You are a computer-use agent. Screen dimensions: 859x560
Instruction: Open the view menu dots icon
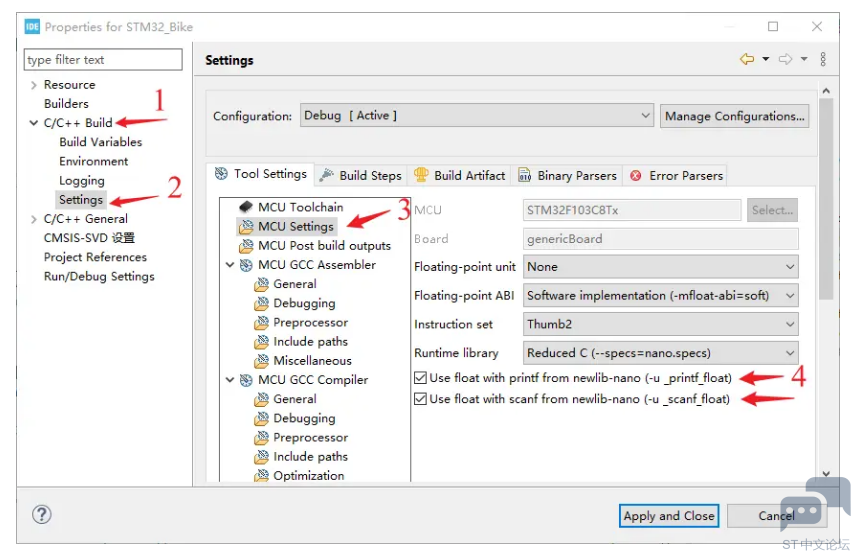(823, 59)
